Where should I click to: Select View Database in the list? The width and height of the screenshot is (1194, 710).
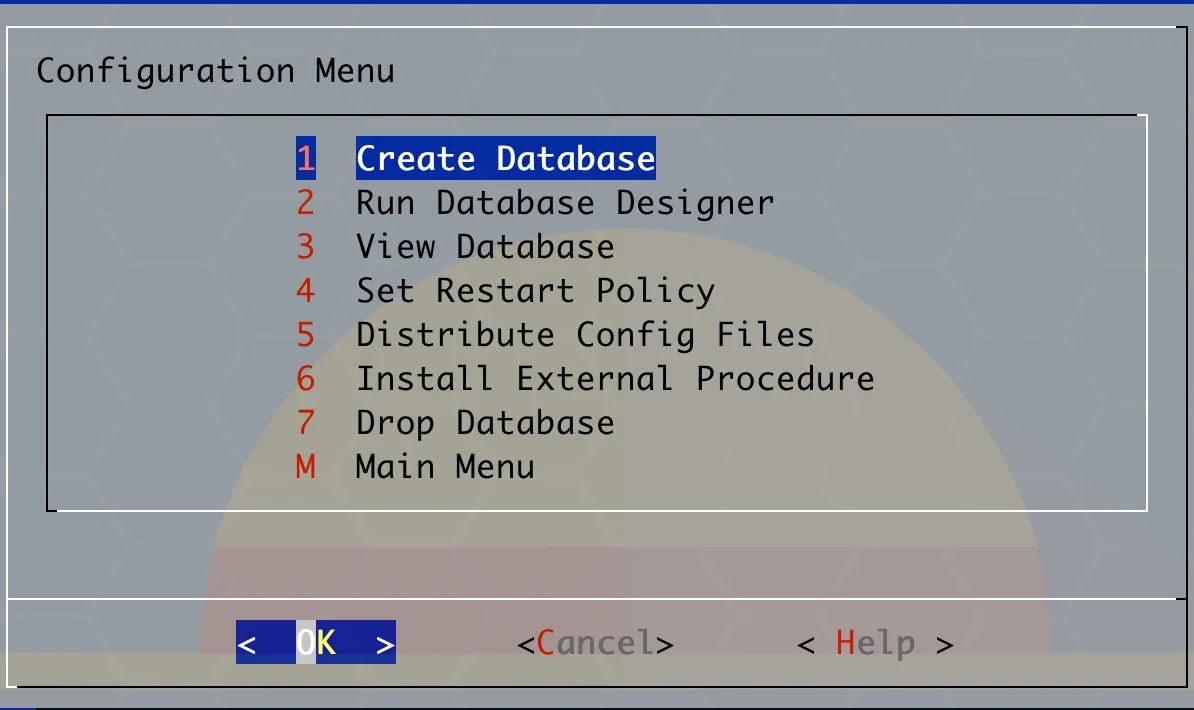tap(485, 247)
